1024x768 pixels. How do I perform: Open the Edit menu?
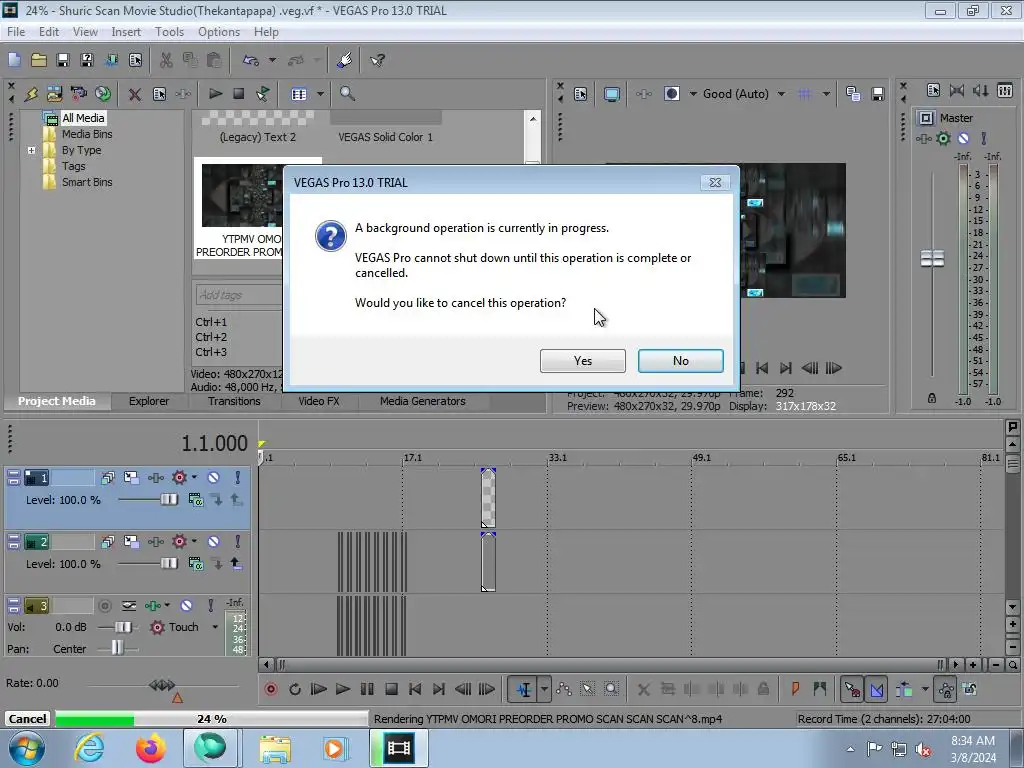48,31
